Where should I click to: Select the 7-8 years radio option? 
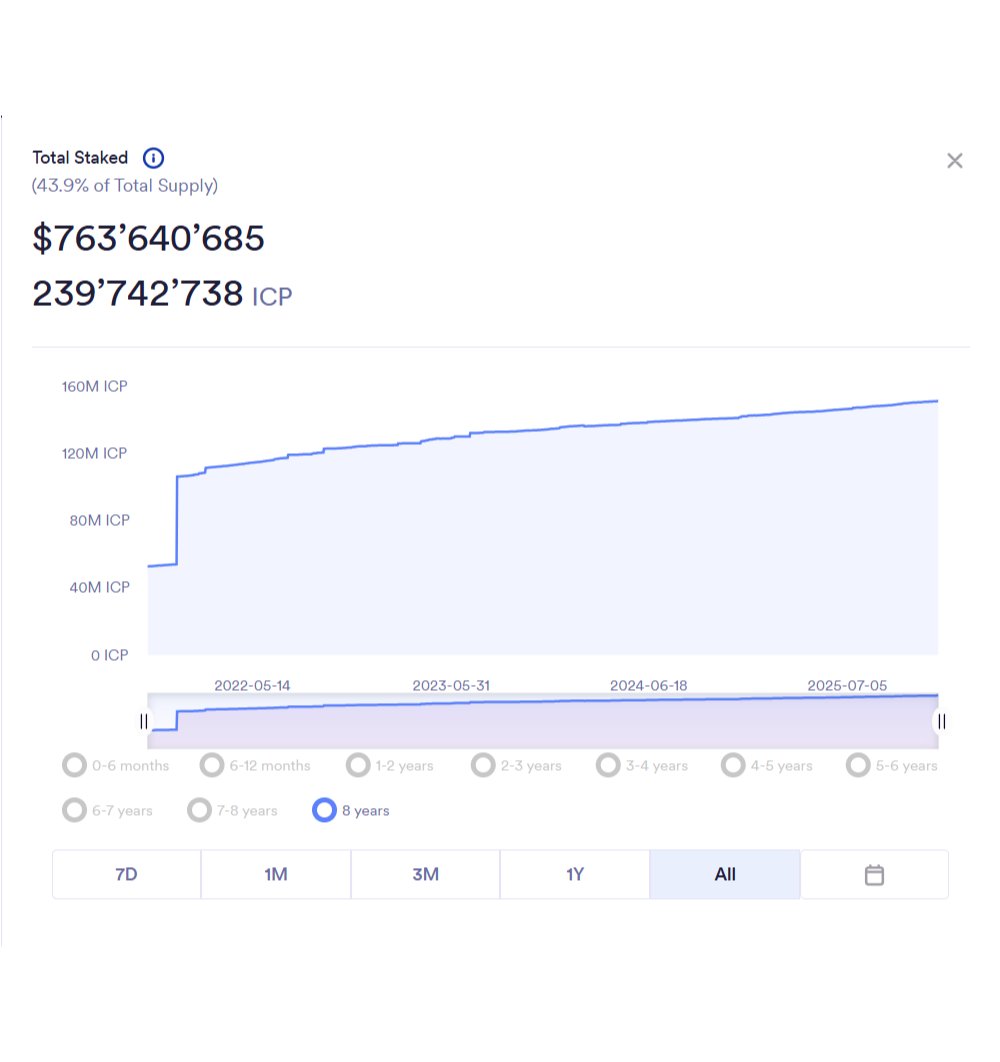[x=199, y=810]
